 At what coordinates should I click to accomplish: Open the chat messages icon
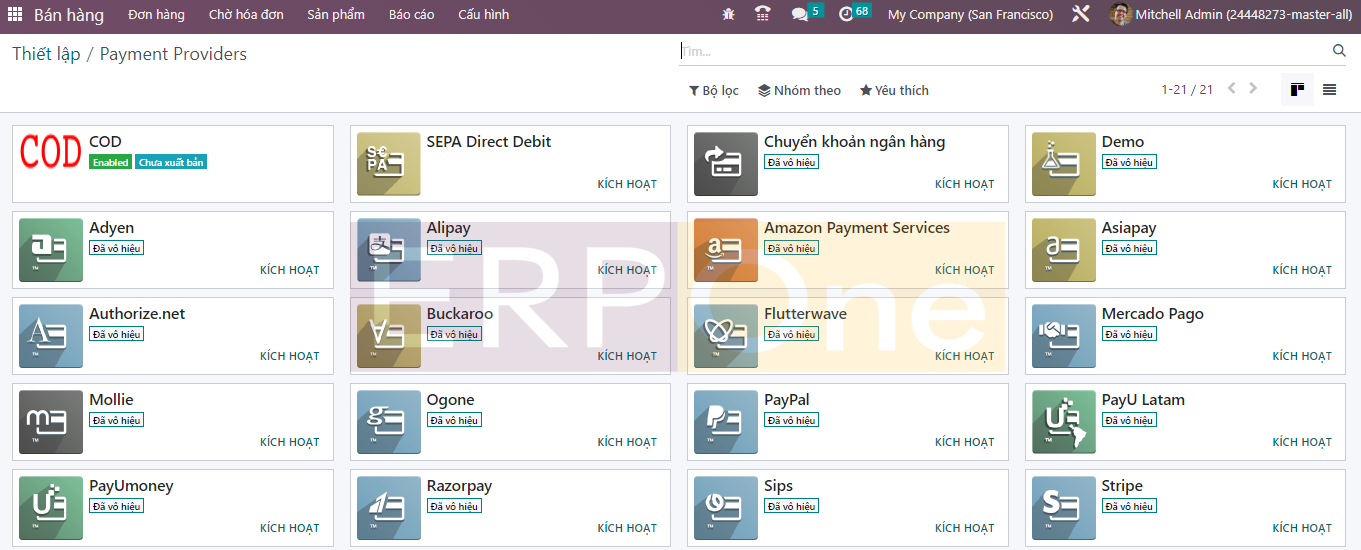coord(799,15)
